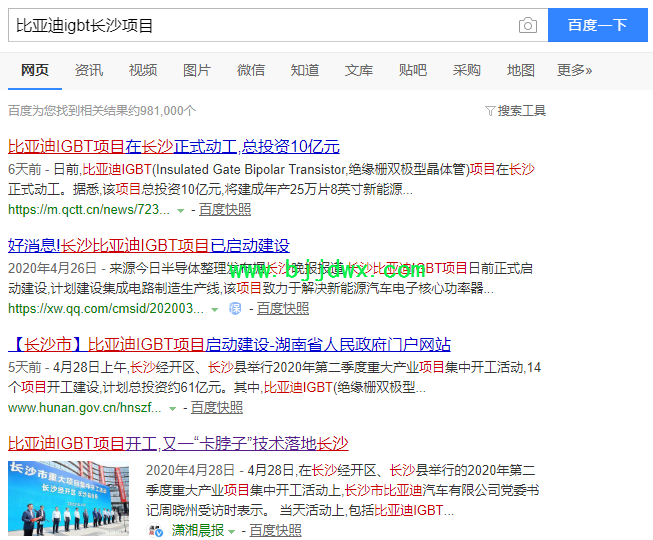The height and width of the screenshot is (540, 653).
Task: Click snippet text starting 5天前 - 4月28日上午
Action: click(x=274, y=377)
